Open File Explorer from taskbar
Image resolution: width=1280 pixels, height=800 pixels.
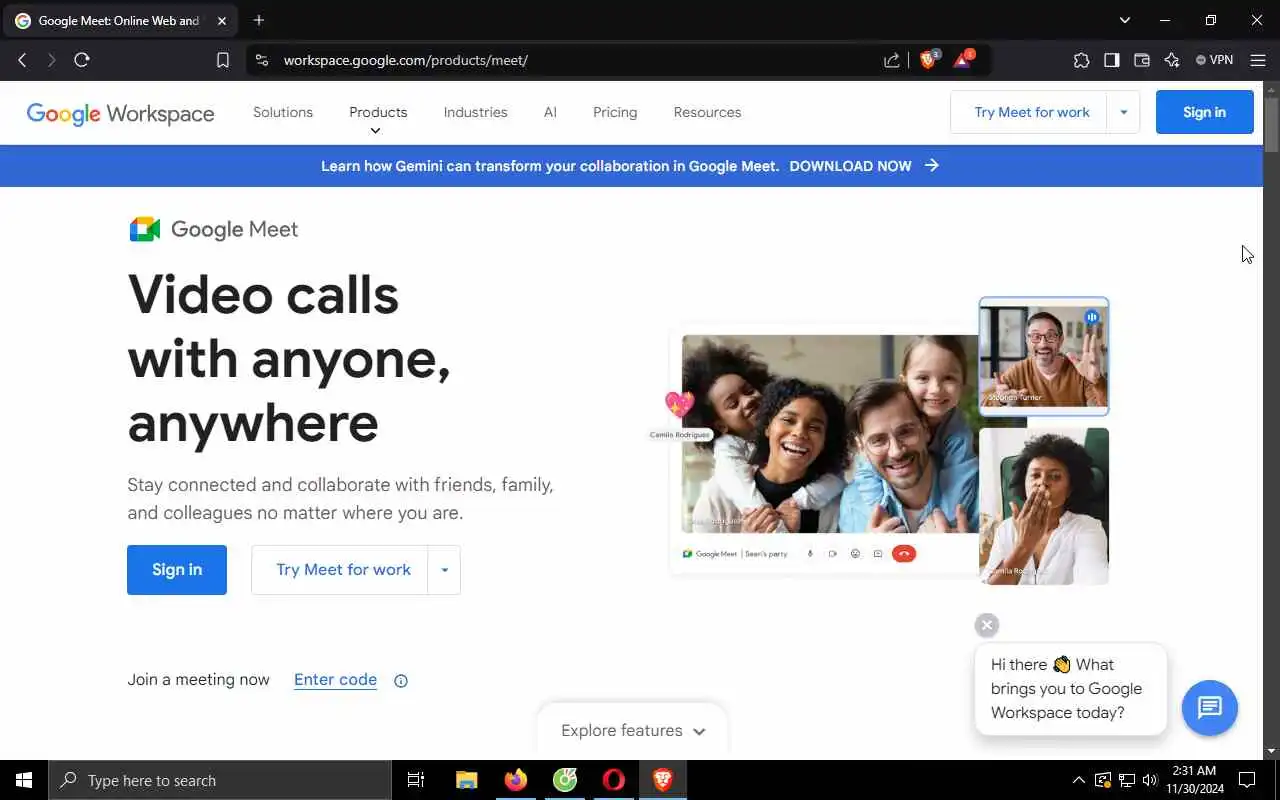click(x=467, y=780)
